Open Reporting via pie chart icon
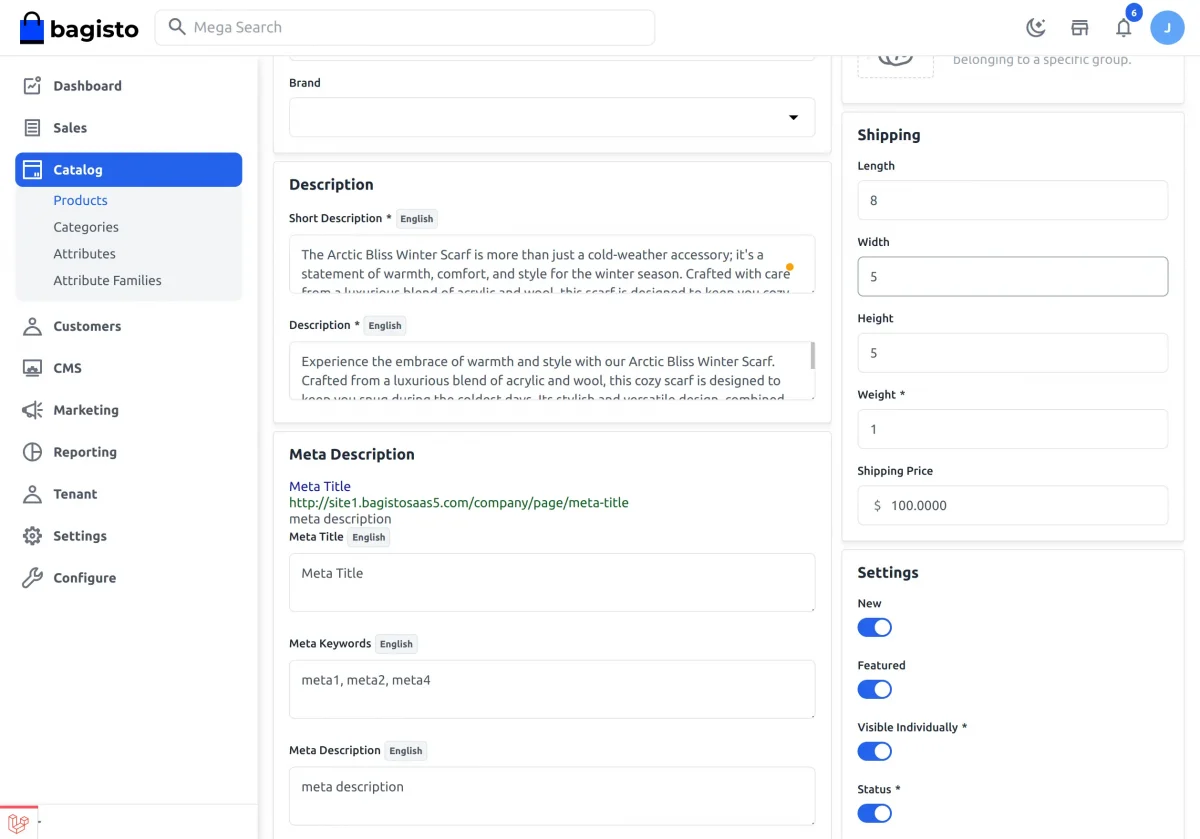 coord(33,452)
